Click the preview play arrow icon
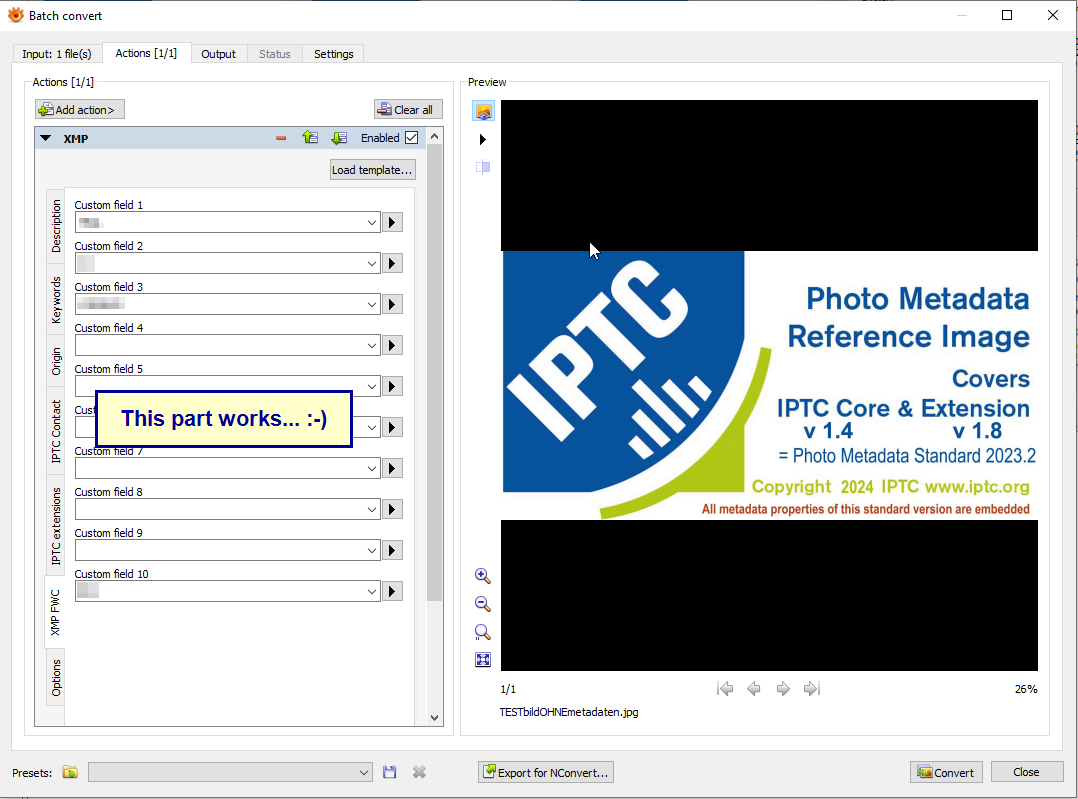This screenshot has width=1078, height=799. [x=483, y=140]
